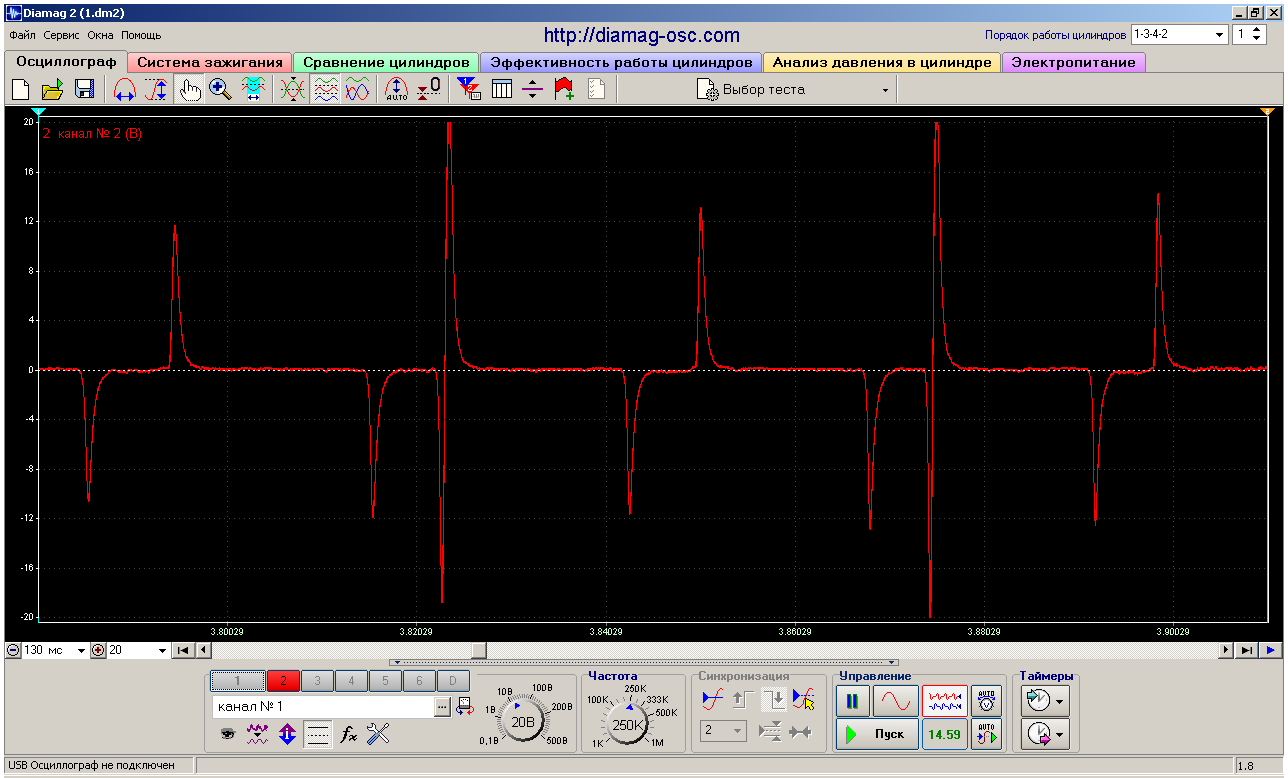Open the Эффективность работы цилиндров tab
Viewport: 1288px width, 778px height.
point(621,62)
